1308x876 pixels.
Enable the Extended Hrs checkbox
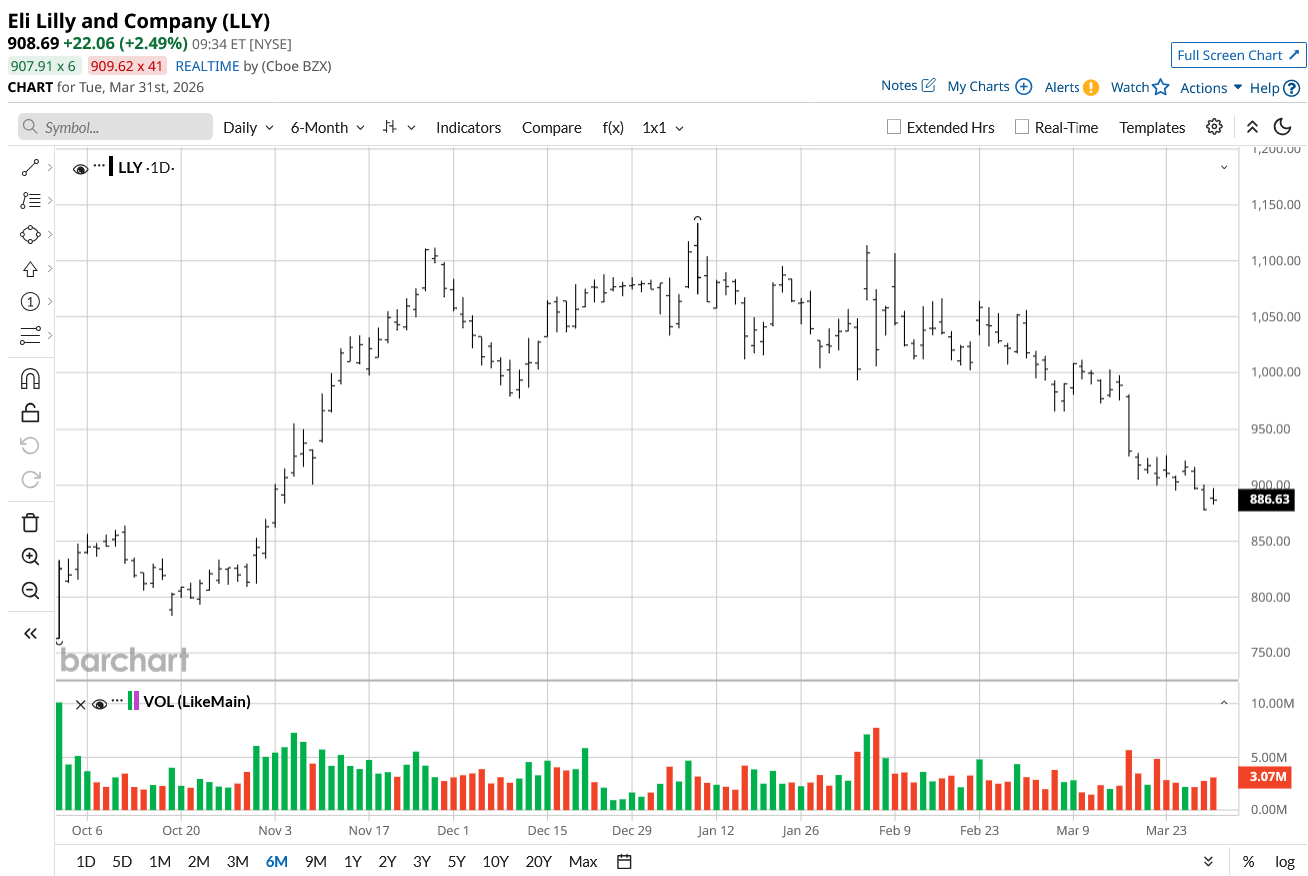894,127
